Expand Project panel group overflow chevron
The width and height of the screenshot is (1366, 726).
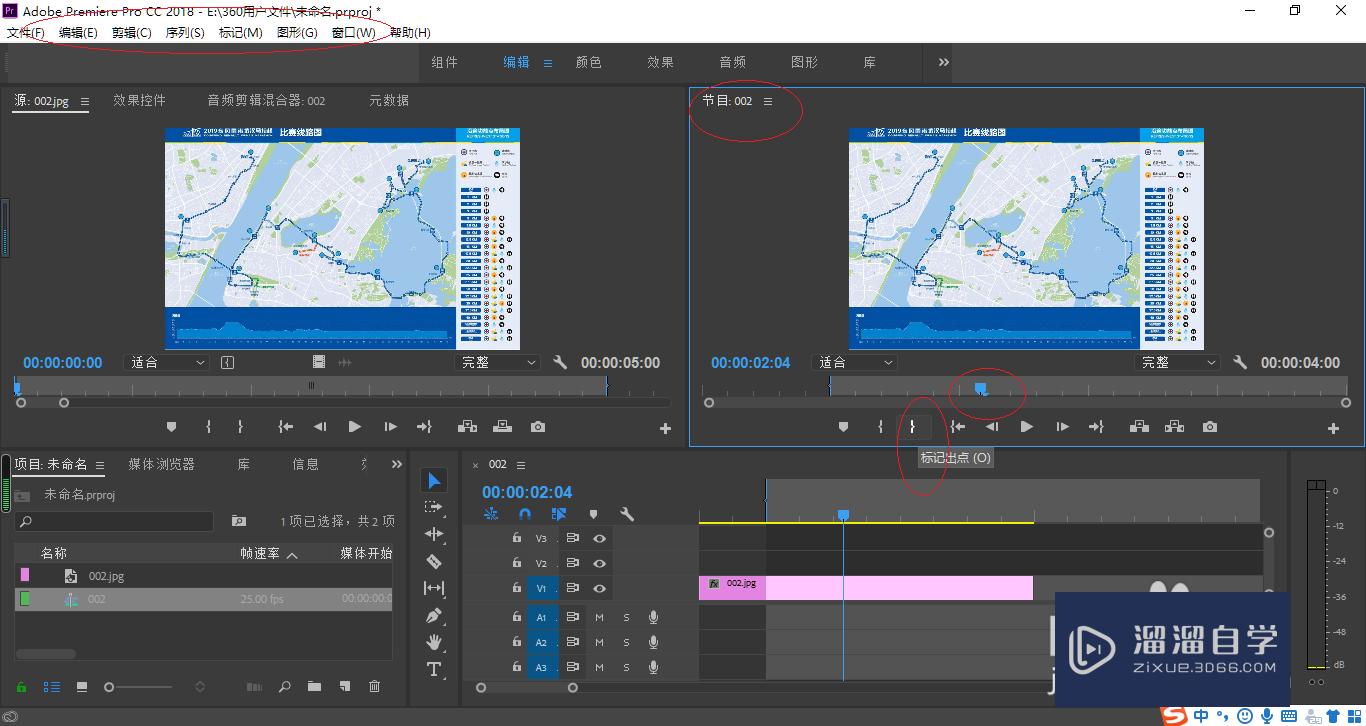coord(397,464)
